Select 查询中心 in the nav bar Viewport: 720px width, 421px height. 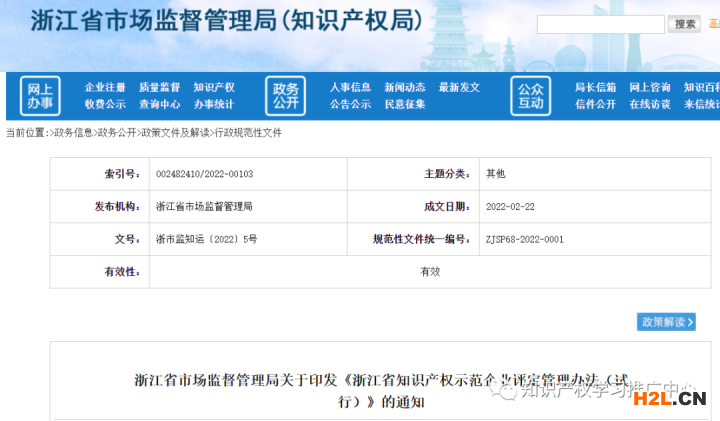coord(159,104)
